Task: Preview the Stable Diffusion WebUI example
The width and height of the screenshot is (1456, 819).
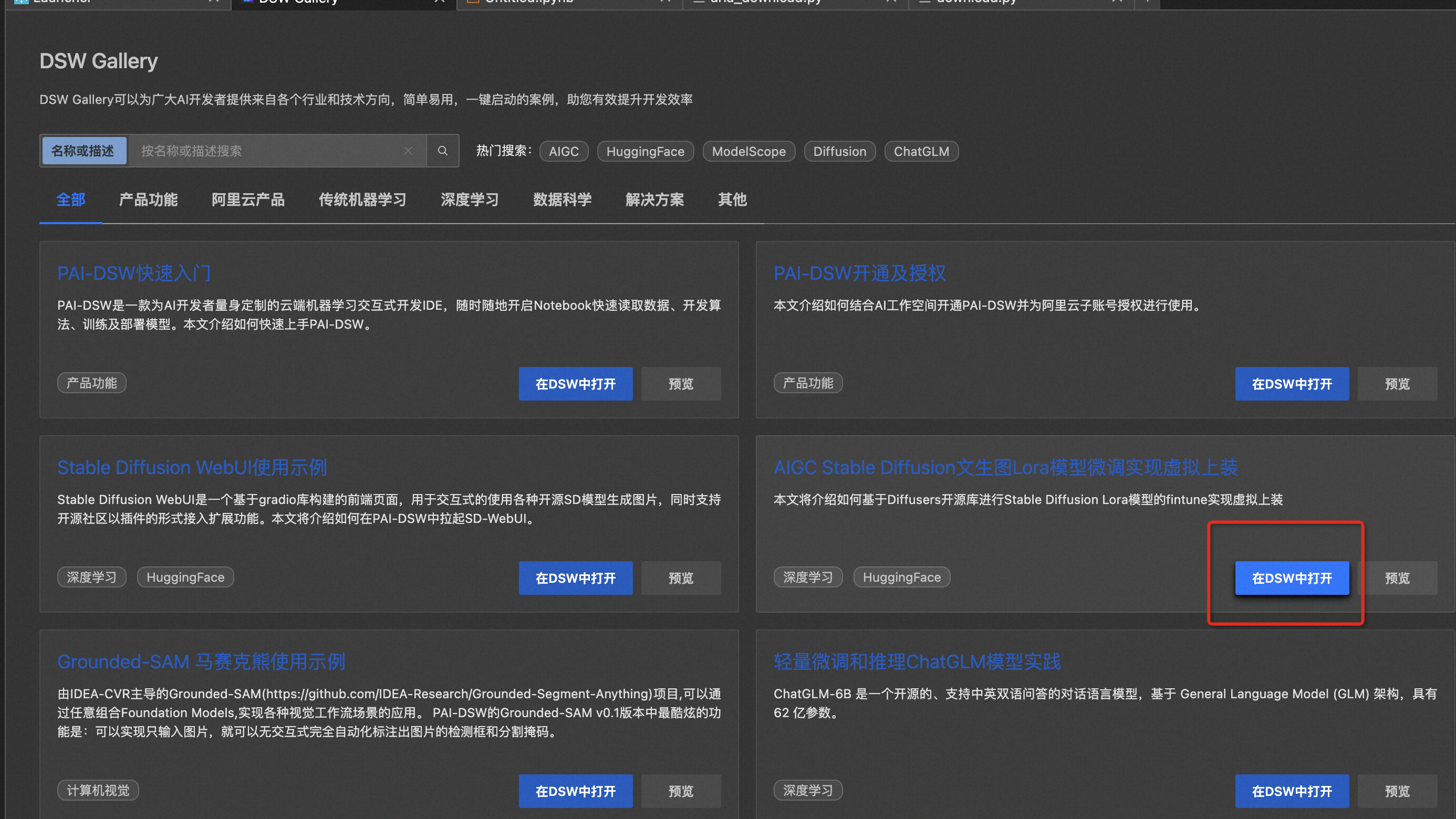Action: tap(681, 578)
